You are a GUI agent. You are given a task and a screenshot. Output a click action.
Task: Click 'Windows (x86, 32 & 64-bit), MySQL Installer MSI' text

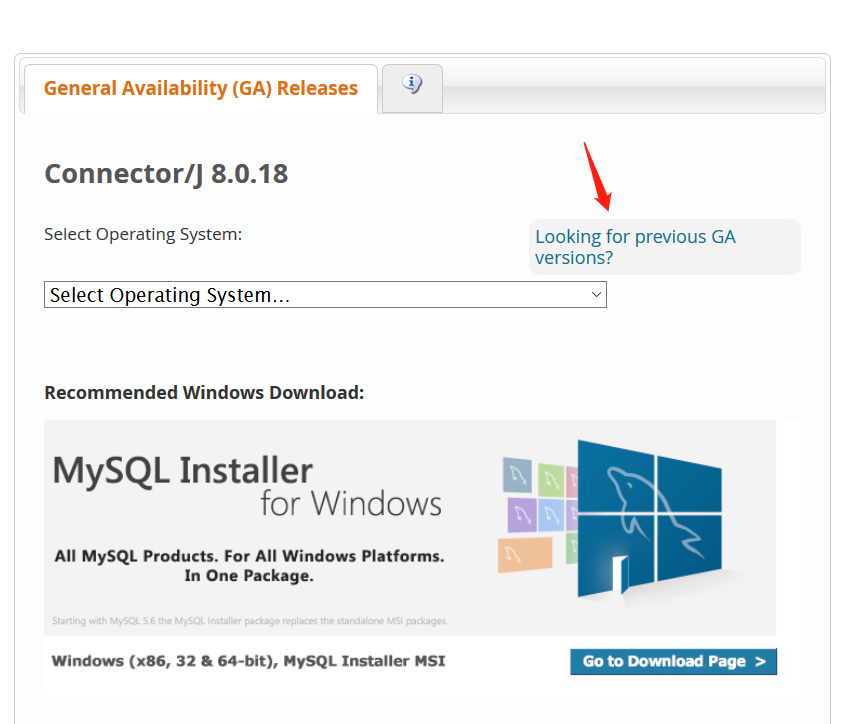(248, 661)
